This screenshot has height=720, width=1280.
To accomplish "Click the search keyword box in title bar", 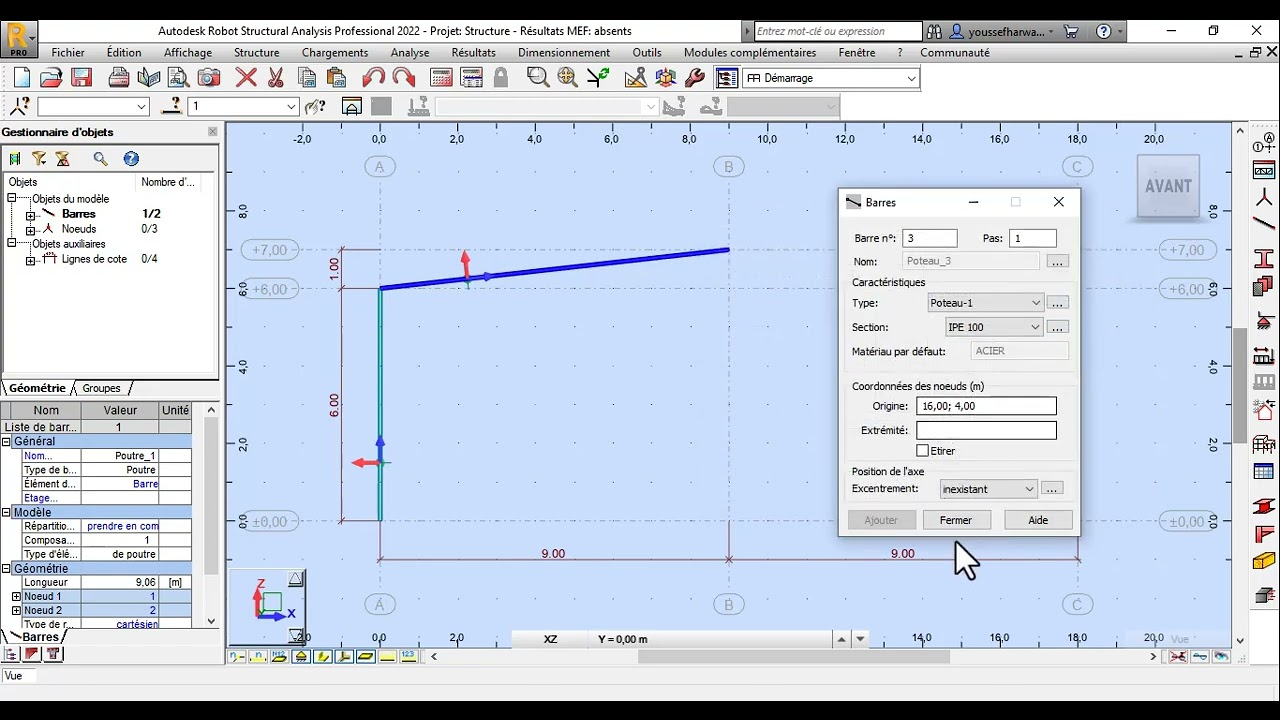I will 838,31.
